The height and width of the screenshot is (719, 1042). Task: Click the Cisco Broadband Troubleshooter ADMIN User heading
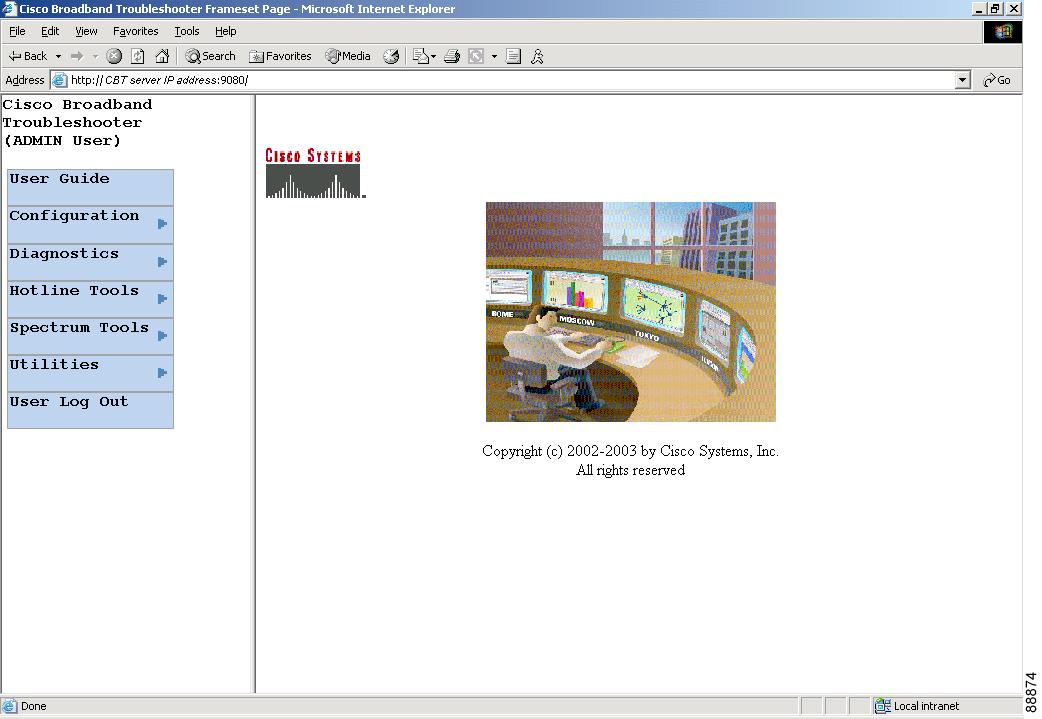point(77,123)
